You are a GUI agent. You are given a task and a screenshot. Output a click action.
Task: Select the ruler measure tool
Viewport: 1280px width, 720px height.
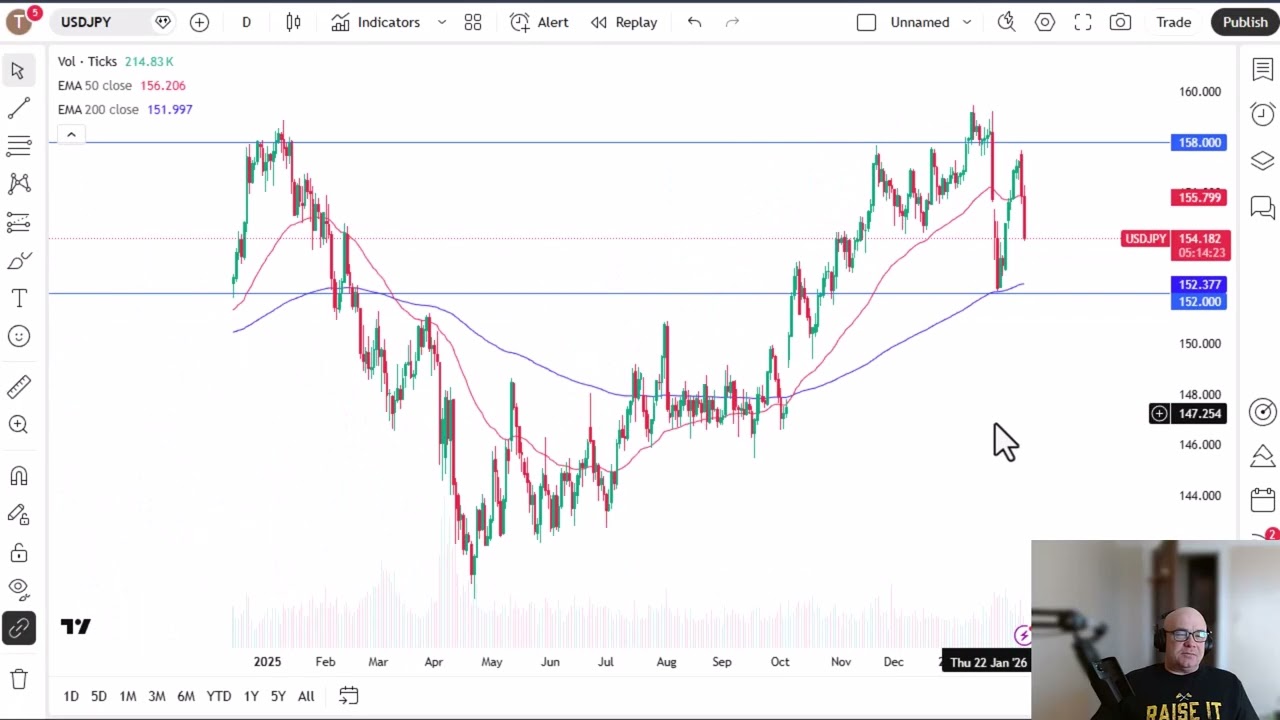coord(18,387)
